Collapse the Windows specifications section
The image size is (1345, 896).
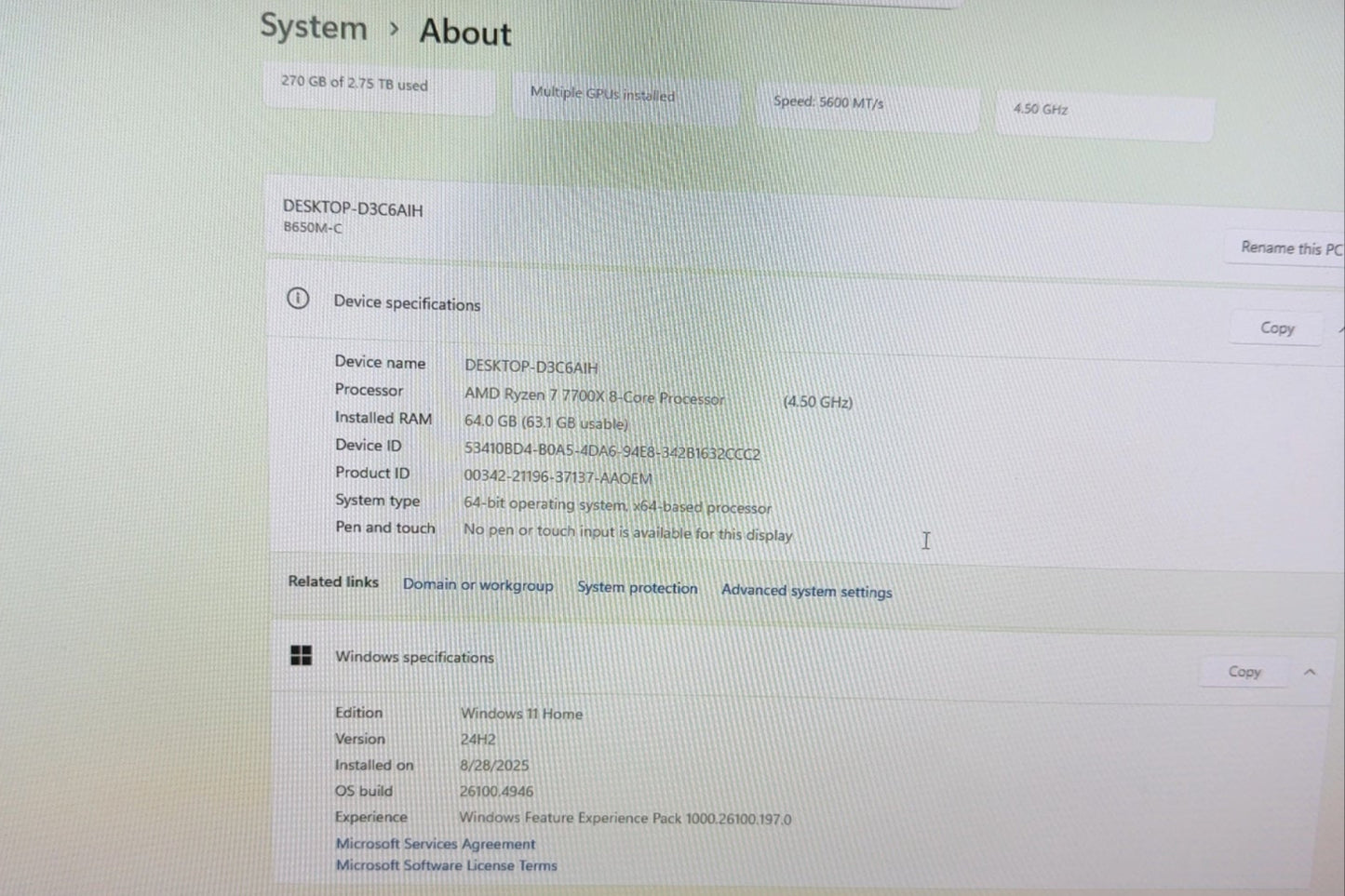pyautogui.click(x=1311, y=671)
